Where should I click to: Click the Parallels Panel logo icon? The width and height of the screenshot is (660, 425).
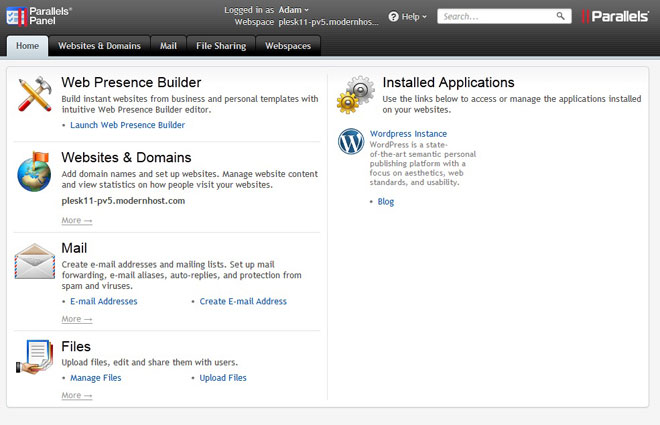point(17,16)
